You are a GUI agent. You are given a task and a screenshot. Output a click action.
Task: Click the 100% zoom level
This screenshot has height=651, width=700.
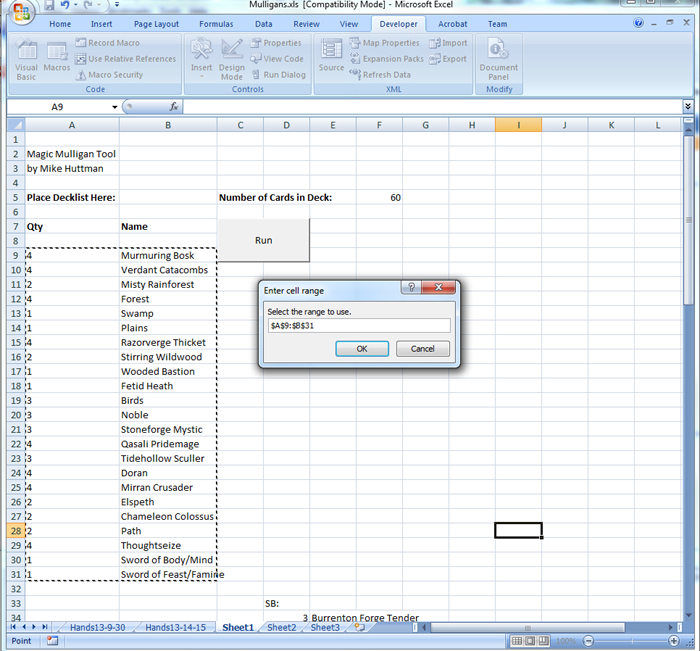566,641
